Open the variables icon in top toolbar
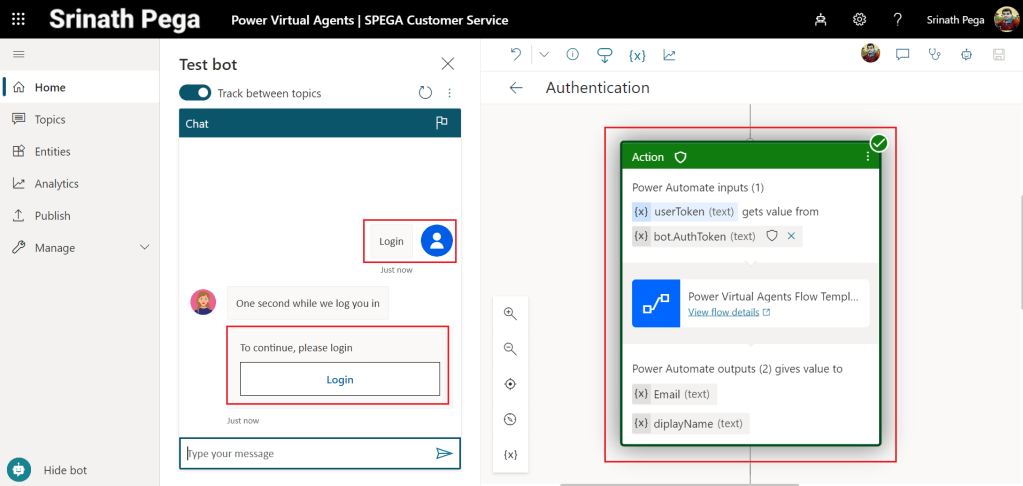This screenshot has height=486, width=1023. (636, 55)
